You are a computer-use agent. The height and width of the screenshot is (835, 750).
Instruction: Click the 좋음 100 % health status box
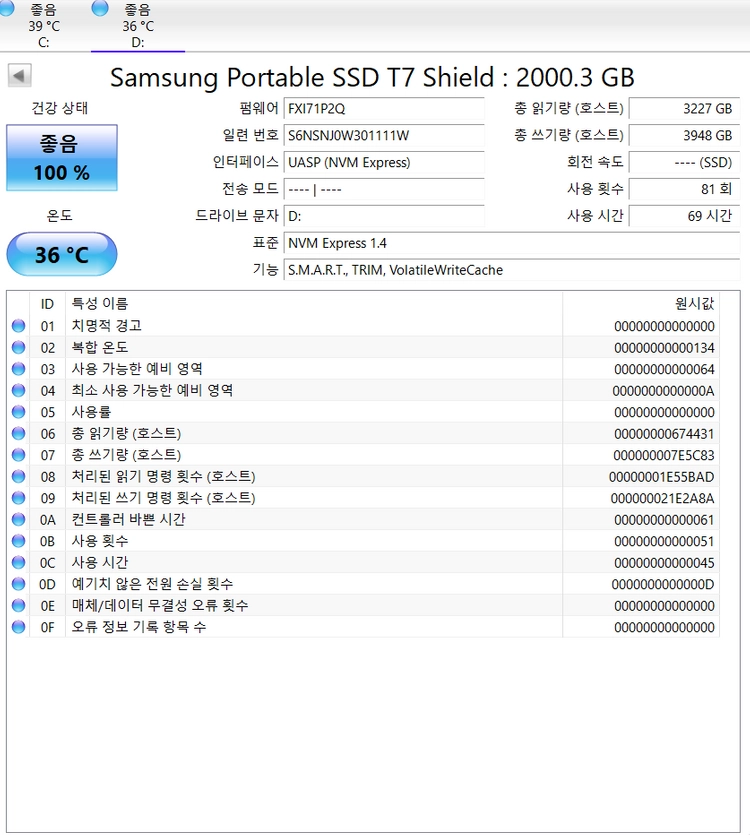pyautogui.click(x=62, y=158)
